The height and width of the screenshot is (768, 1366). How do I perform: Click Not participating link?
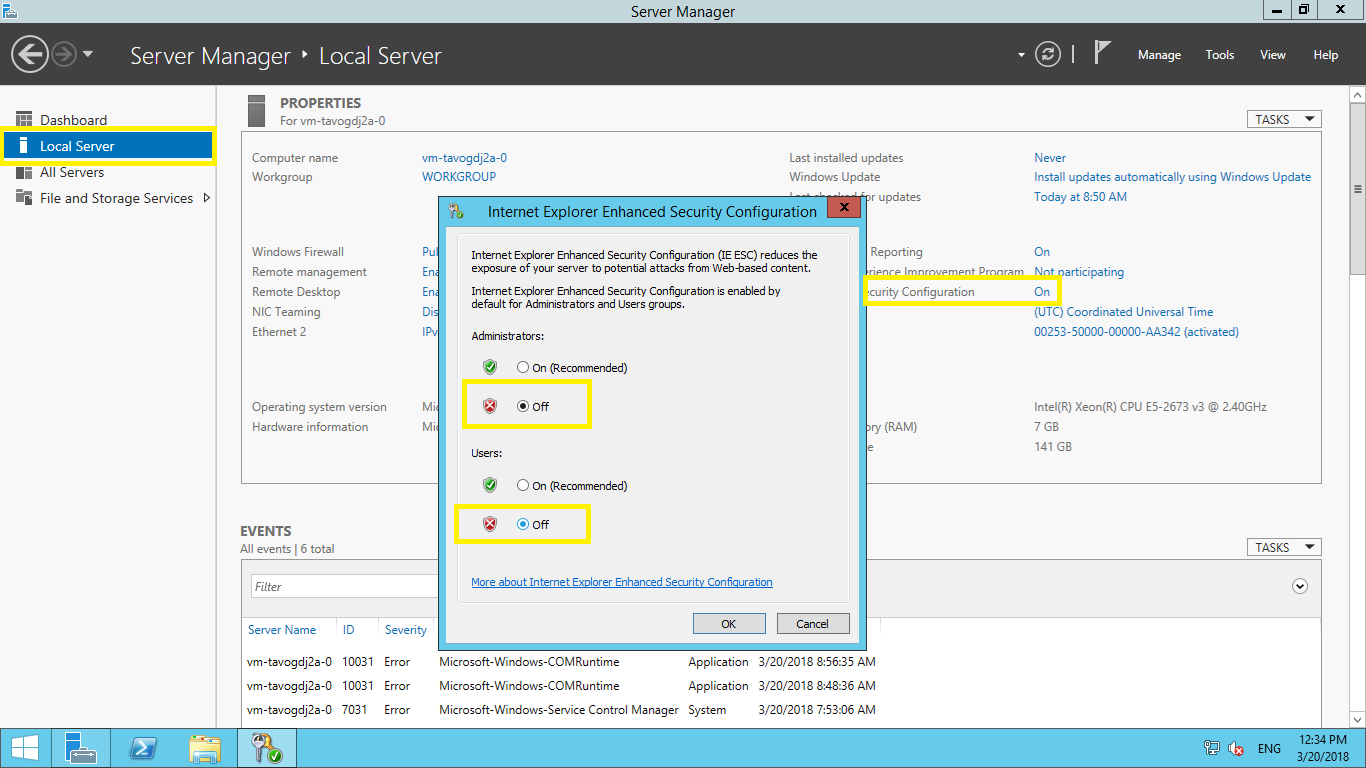click(x=1079, y=272)
